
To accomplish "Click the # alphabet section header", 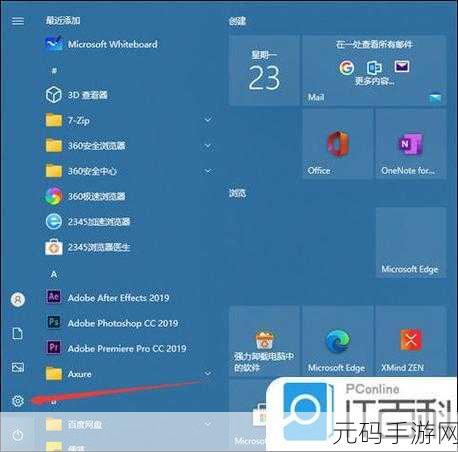I will click(54, 71).
